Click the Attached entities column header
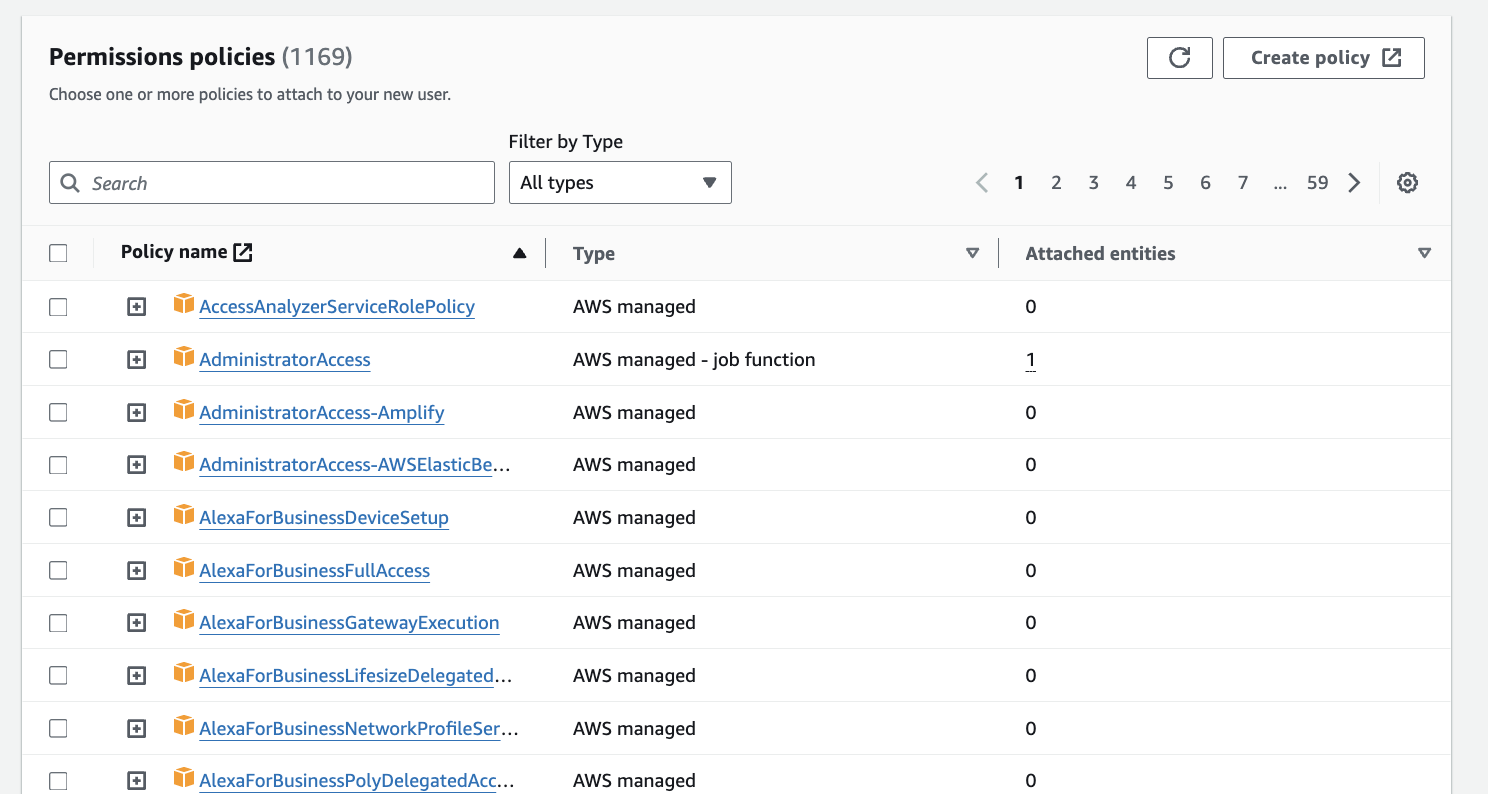This screenshot has height=794, width=1488. (x=1100, y=254)
